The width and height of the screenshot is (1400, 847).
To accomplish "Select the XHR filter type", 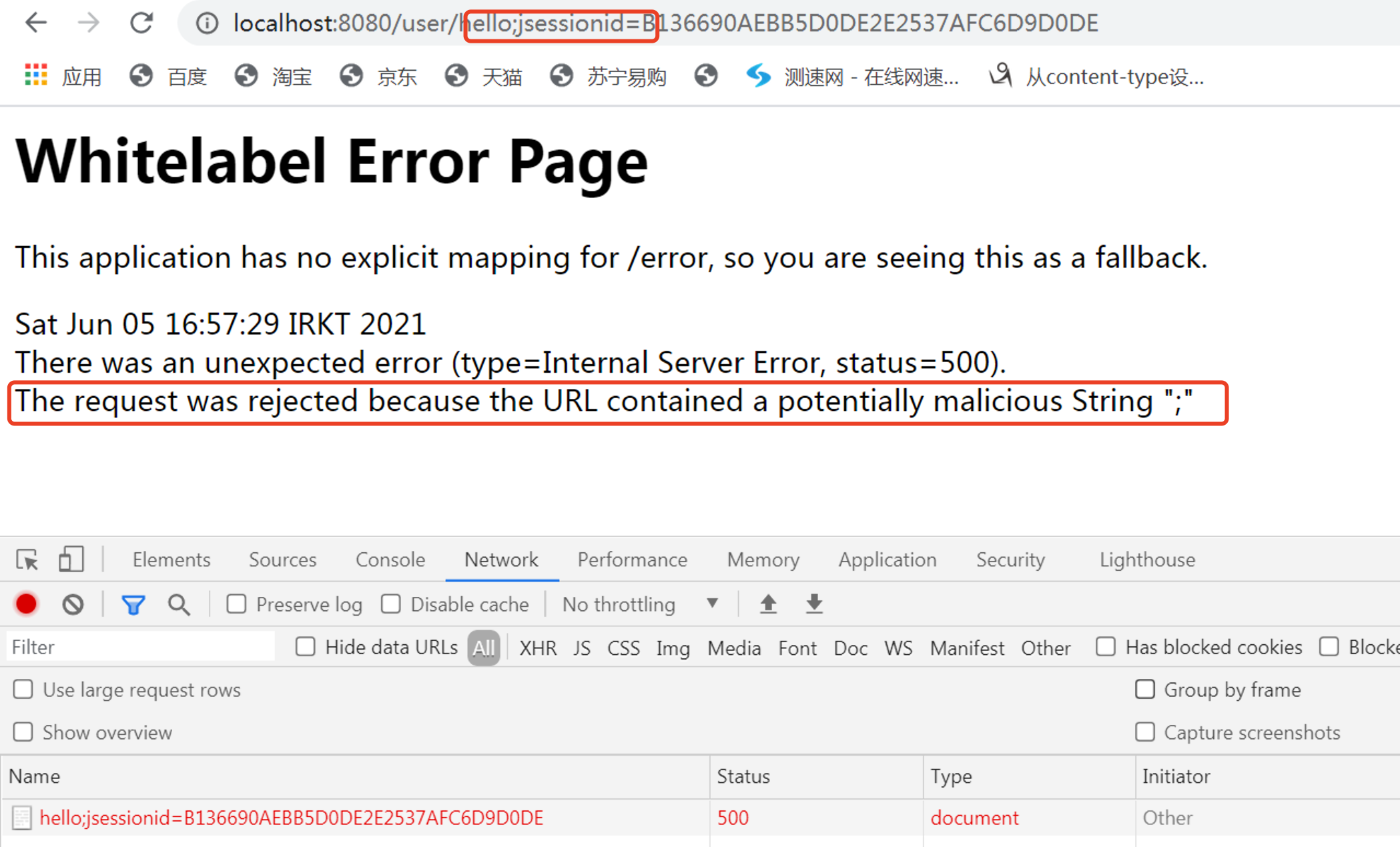I will click(x=537, y=648).
